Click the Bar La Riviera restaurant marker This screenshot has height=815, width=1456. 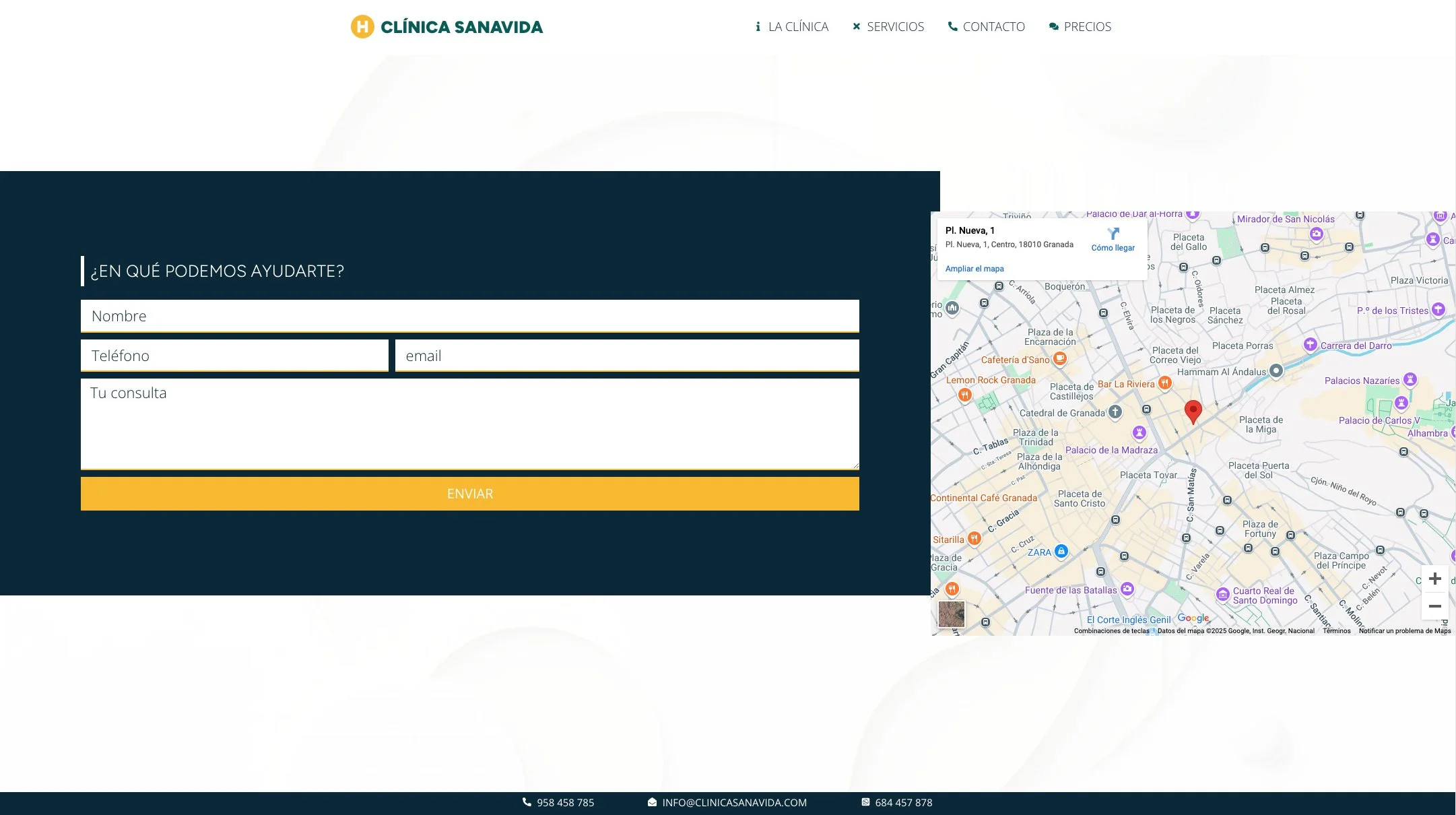click(x=1166, y=383)
